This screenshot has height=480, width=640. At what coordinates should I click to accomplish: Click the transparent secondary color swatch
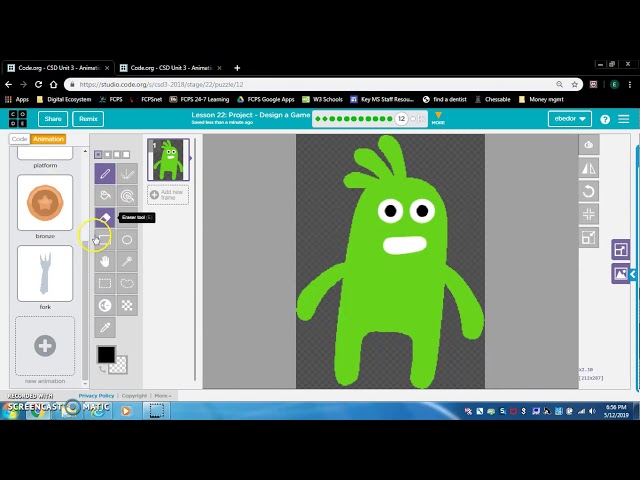[x=120, y=366]
